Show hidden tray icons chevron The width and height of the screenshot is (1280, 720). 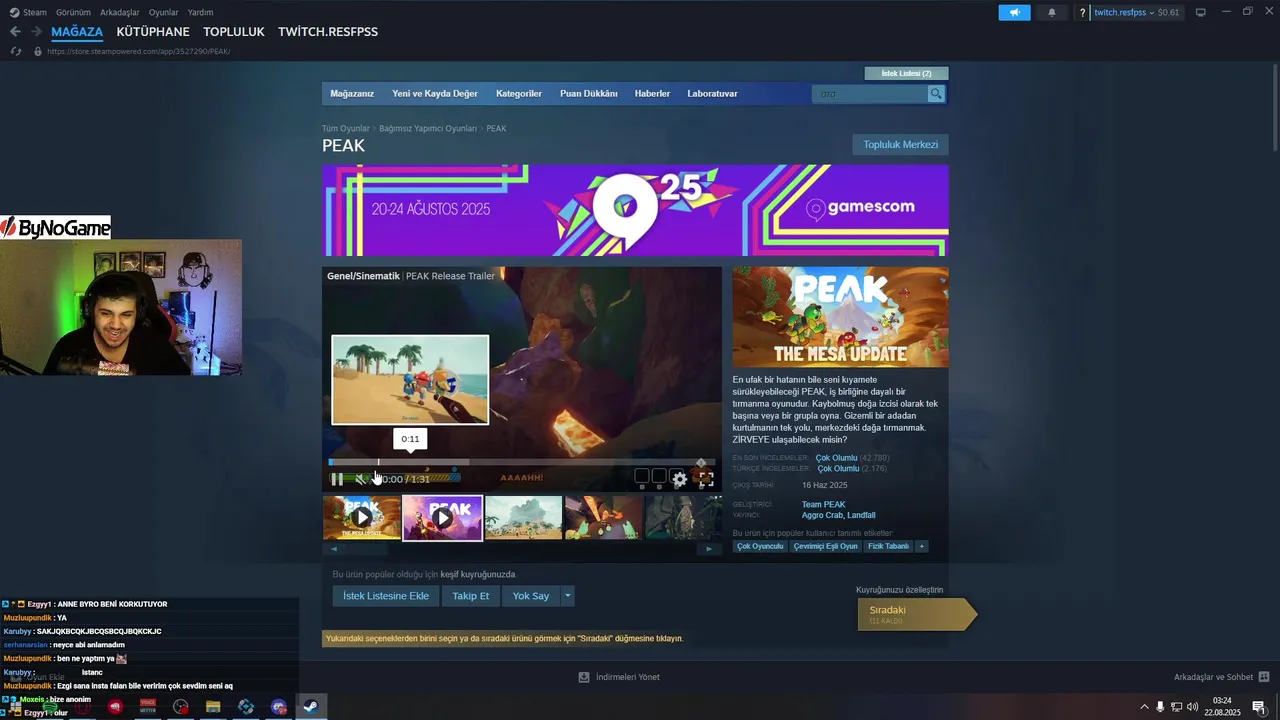[x=1145, y=707]
